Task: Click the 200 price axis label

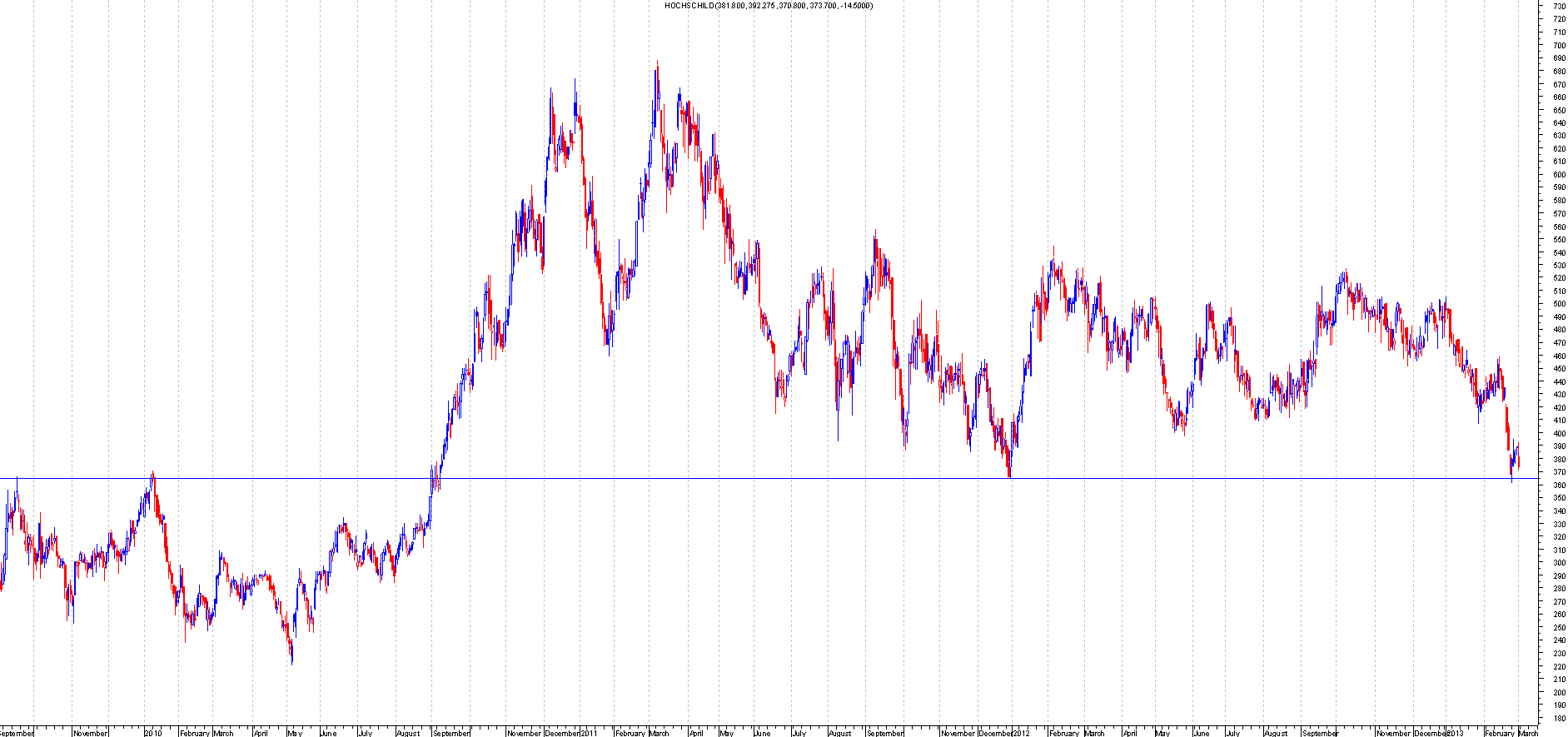Action: coord(1558,692)
